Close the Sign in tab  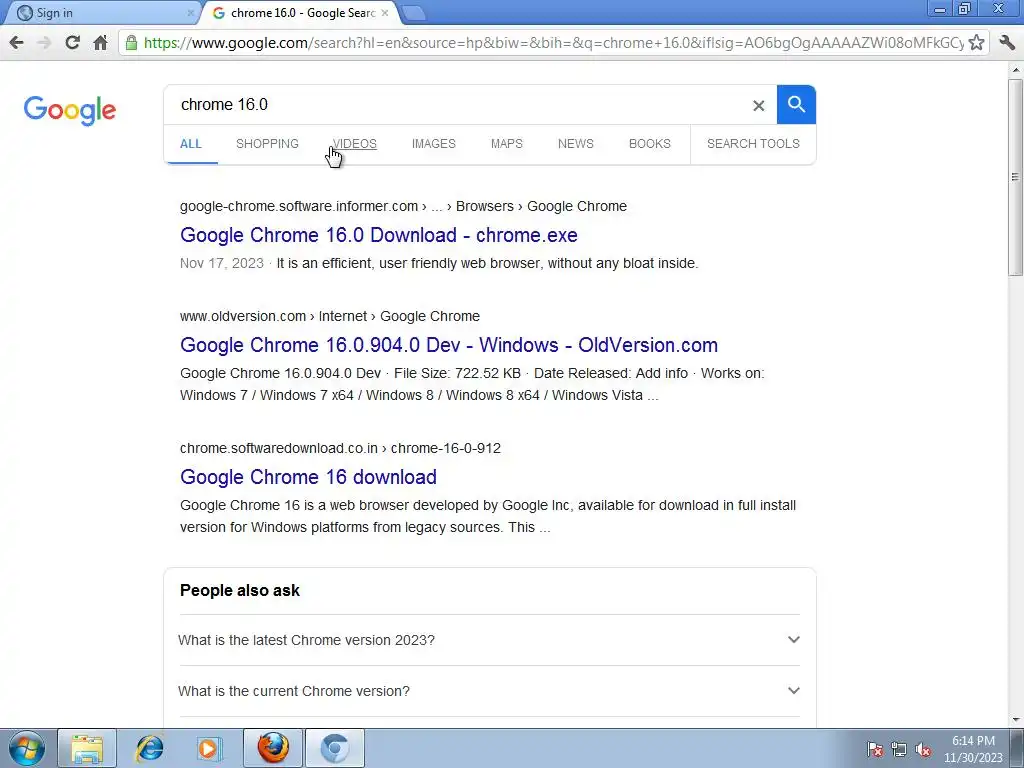[191, 12]
